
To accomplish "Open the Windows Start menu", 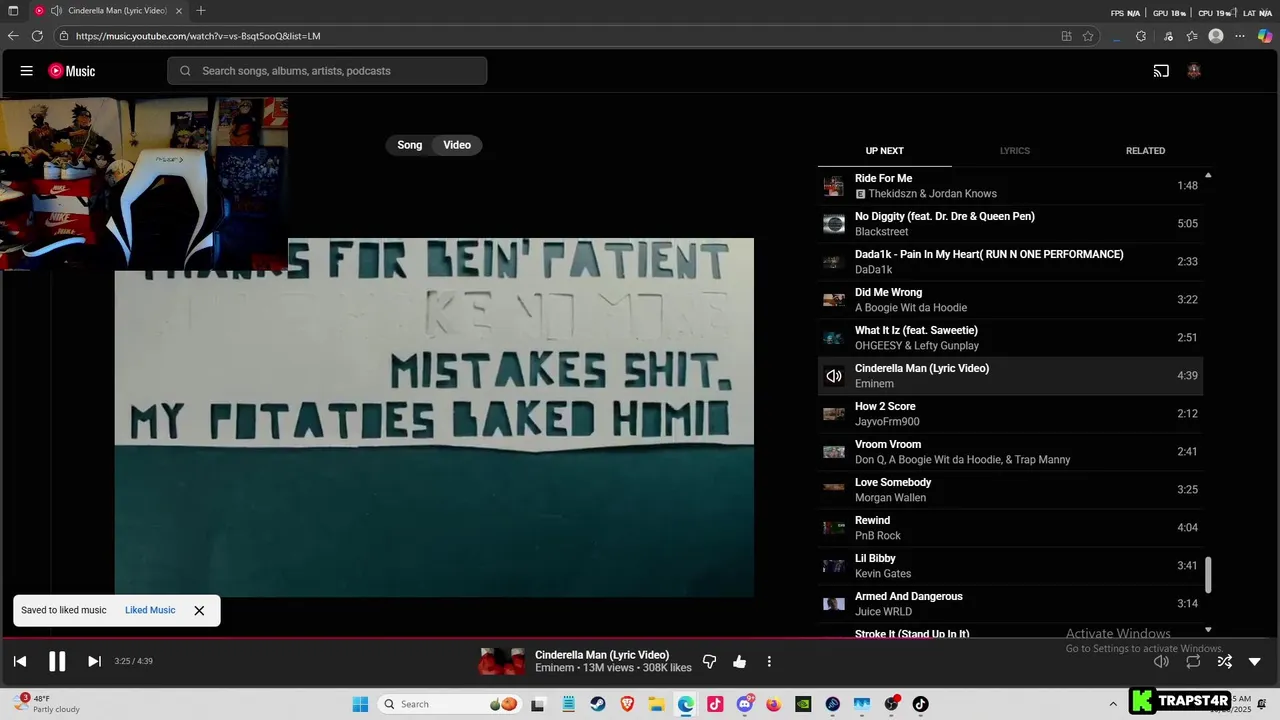I will point(360,704).
